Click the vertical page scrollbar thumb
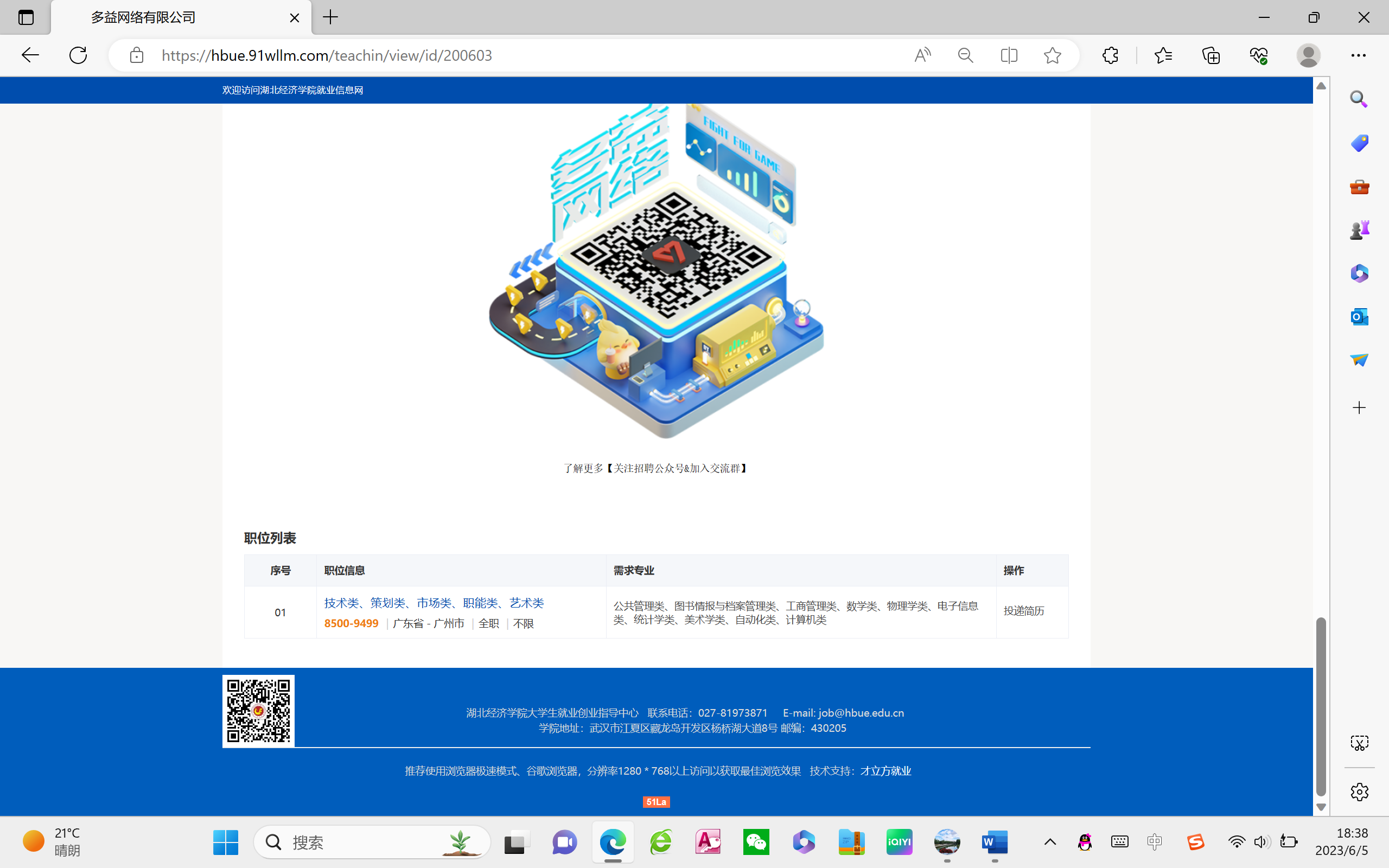This screenshot has height=868, width=1389. pyautogui.click(x=1321, y=706)
